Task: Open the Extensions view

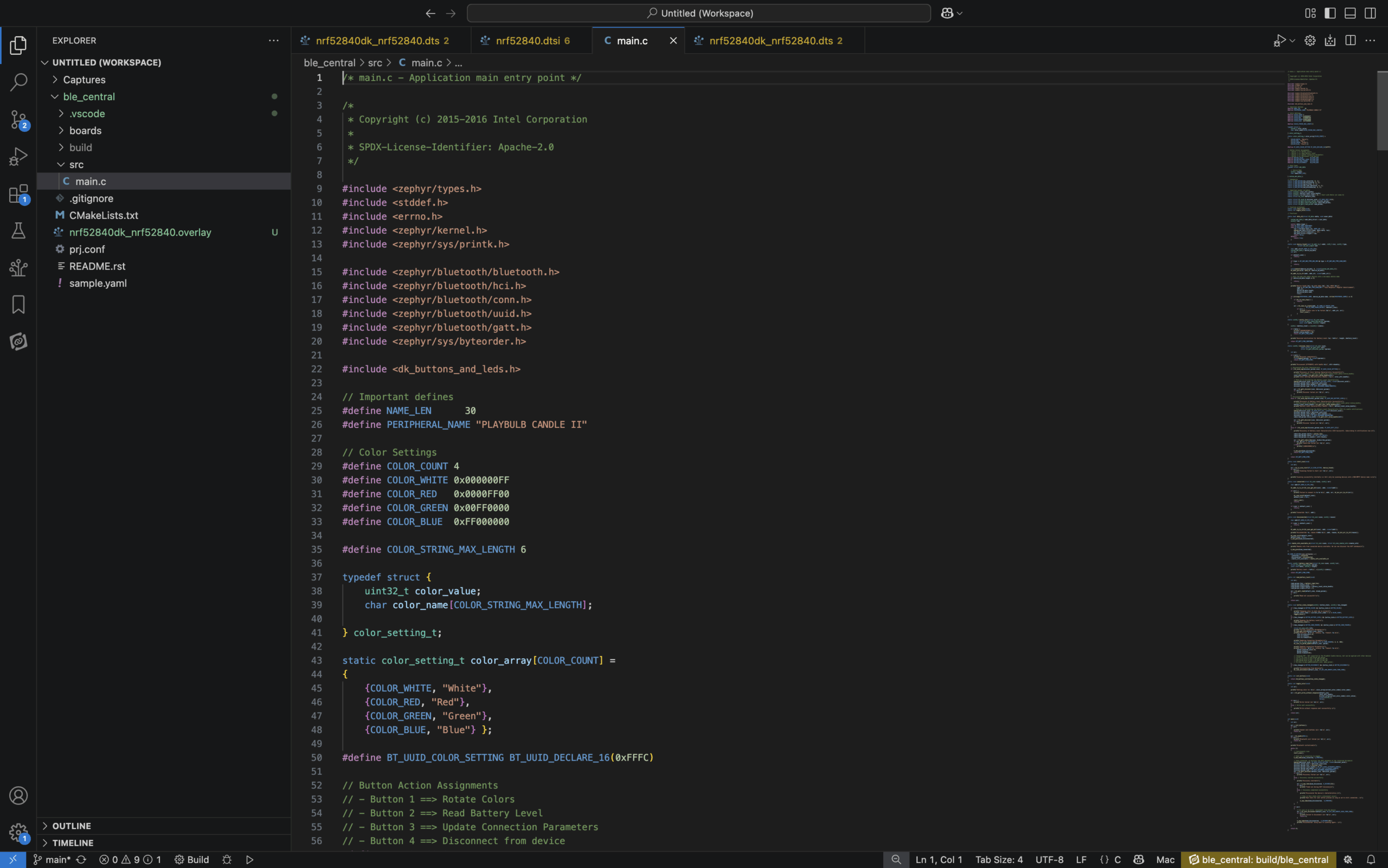Action: tap(18, 194)
